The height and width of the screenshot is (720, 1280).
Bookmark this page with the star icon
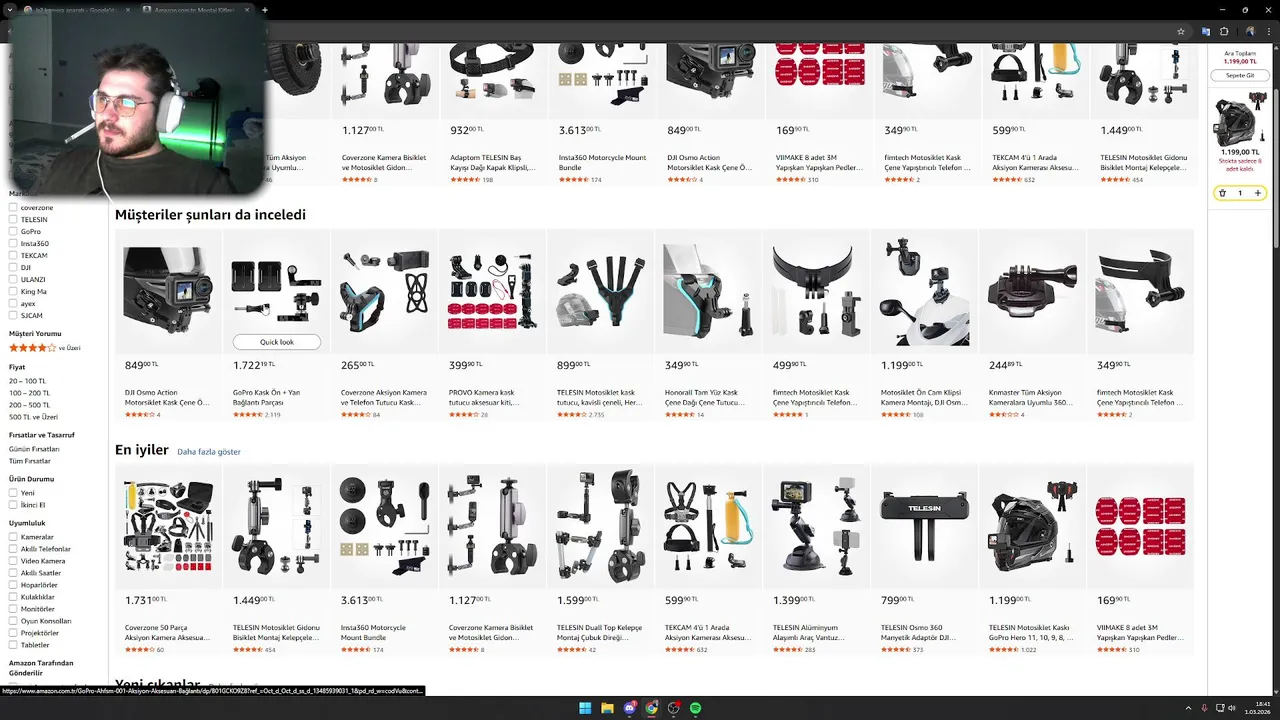click(1181, 31)
